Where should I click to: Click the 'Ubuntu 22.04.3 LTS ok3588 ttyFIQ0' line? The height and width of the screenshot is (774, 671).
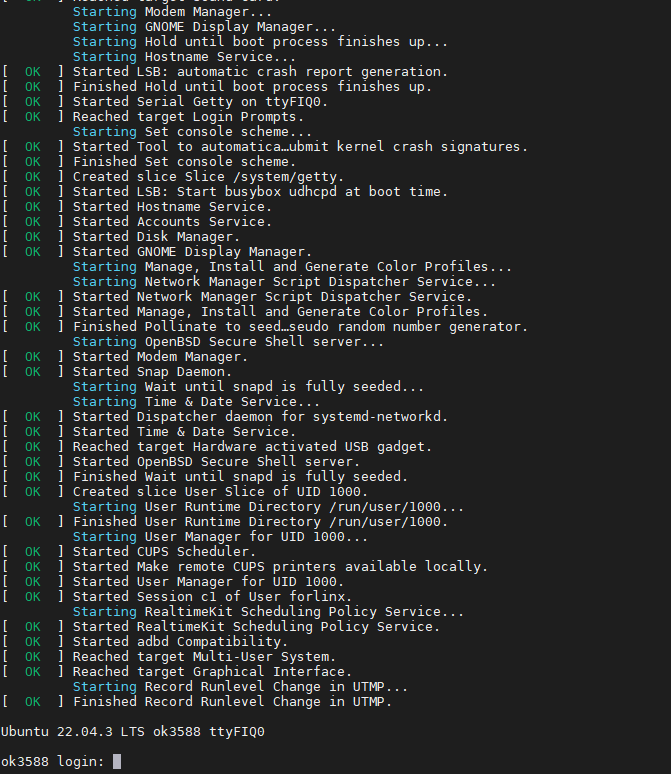click(x=133, y=732)
